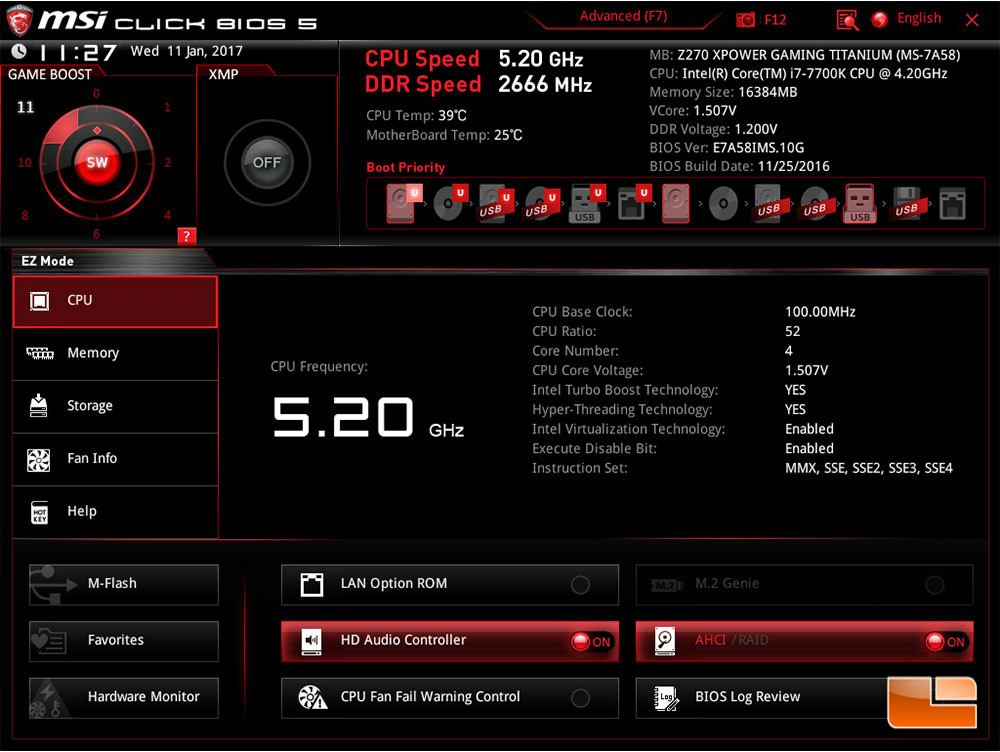
Task: Select the GAME BOOST panel header
Action: (50, 75)
